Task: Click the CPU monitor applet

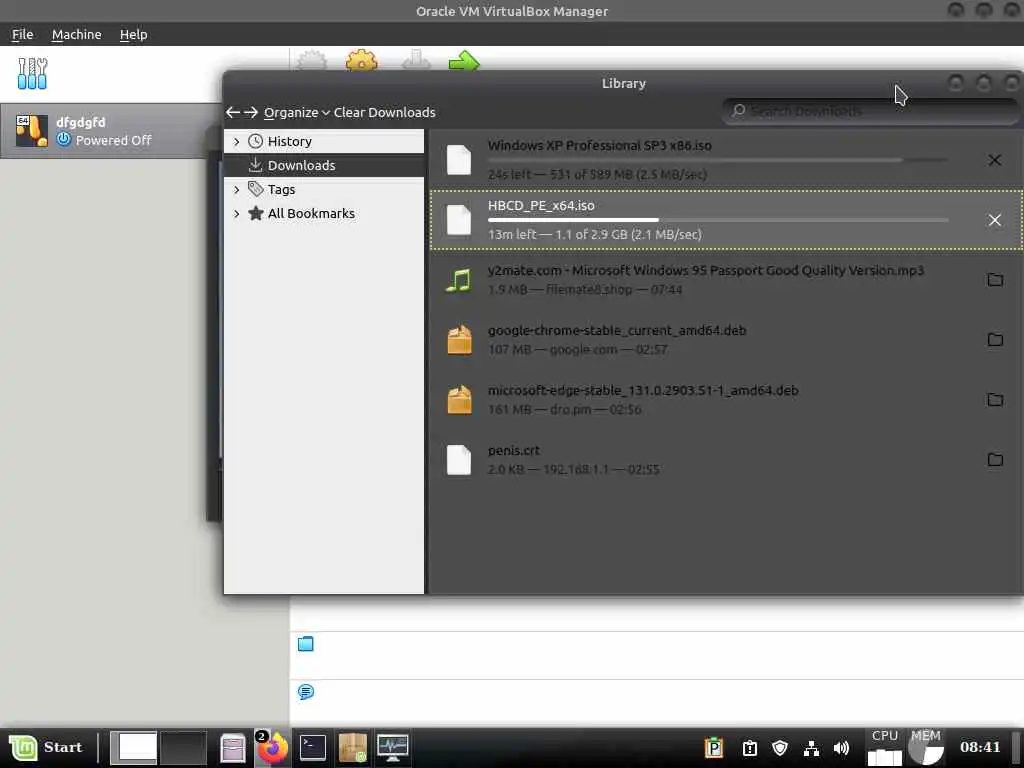Action: click(885, 748)
